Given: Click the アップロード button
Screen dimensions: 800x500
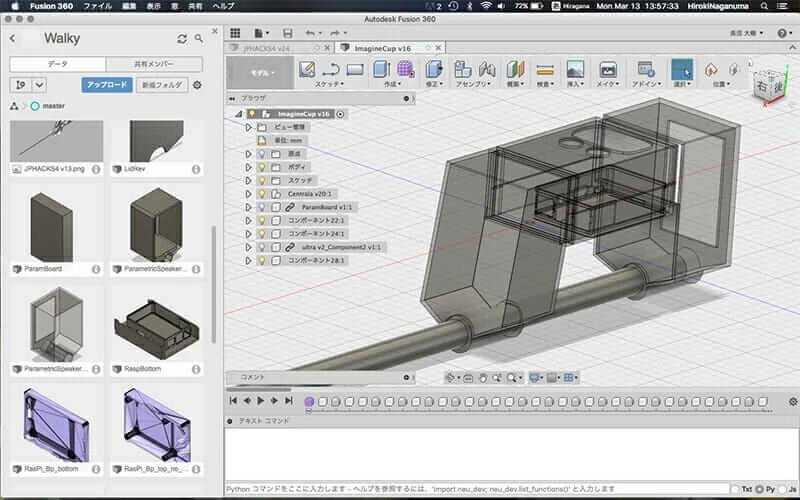Looking at the screenshot, I should click(x=106, y=85).
